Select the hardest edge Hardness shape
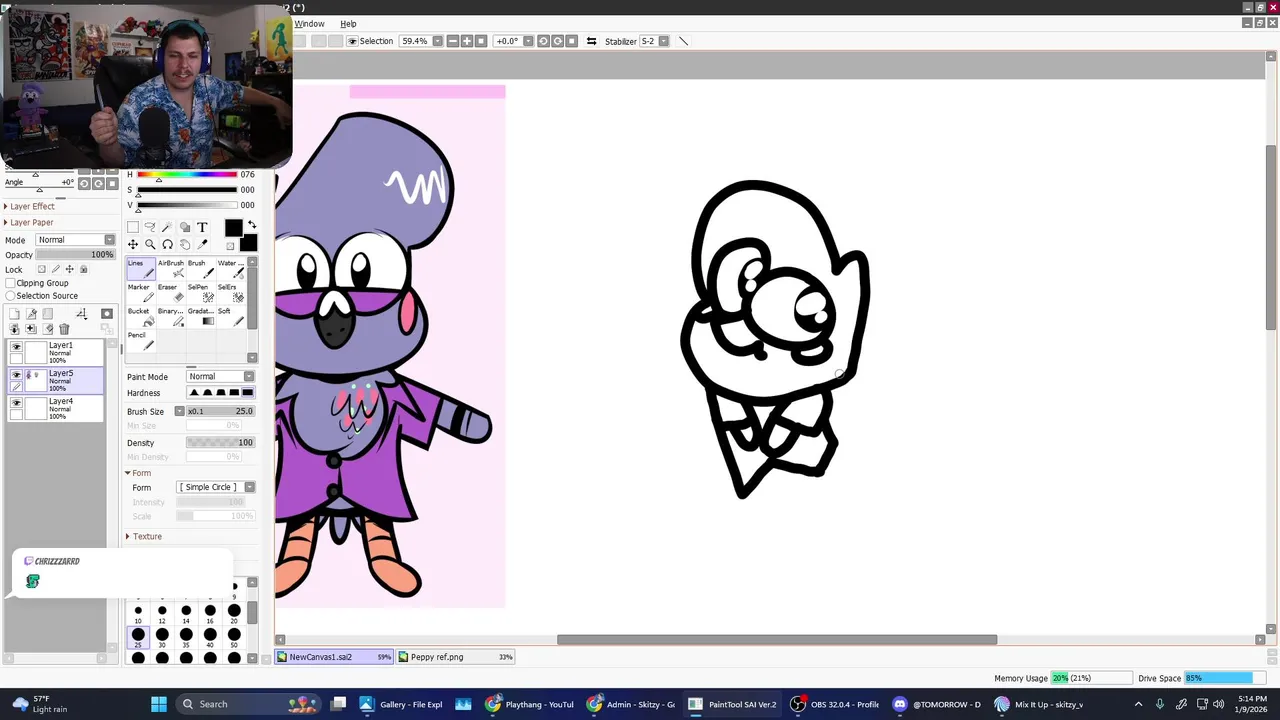Screen dimensions: 1280x720 (x=247, y=393)
